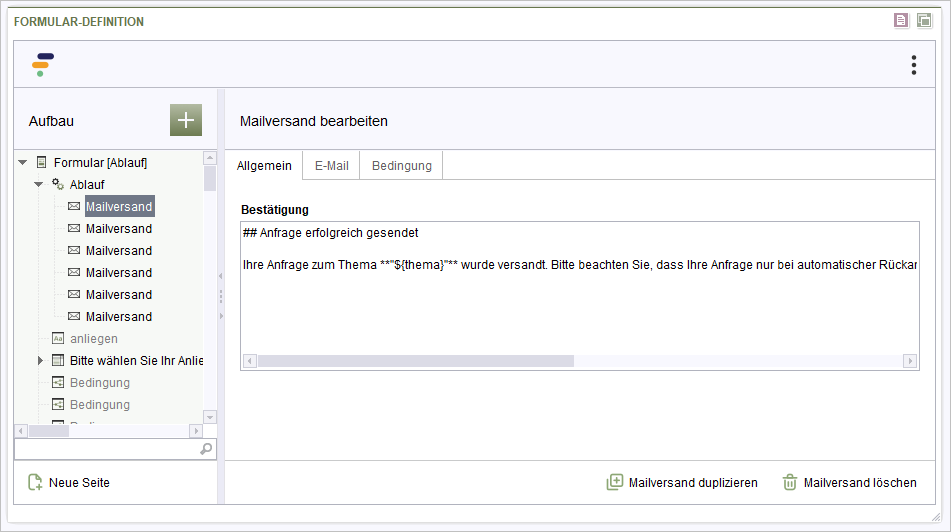This screenshot has width=951, height=532.
Task: Click the duplicate icon beside Mailversand duplizieren
Action: tap(614, 482)
